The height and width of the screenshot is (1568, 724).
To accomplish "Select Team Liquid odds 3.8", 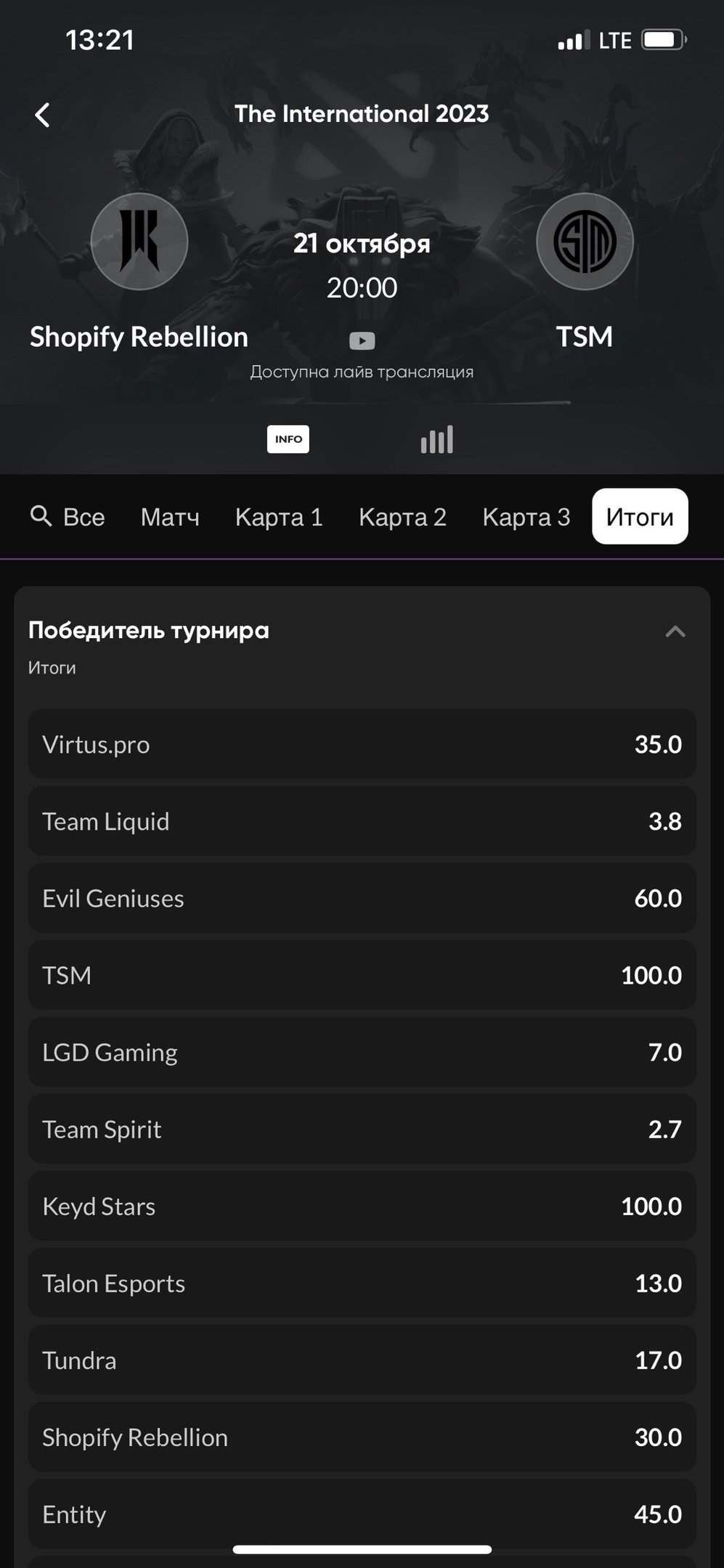I will (x=362, y=822).
